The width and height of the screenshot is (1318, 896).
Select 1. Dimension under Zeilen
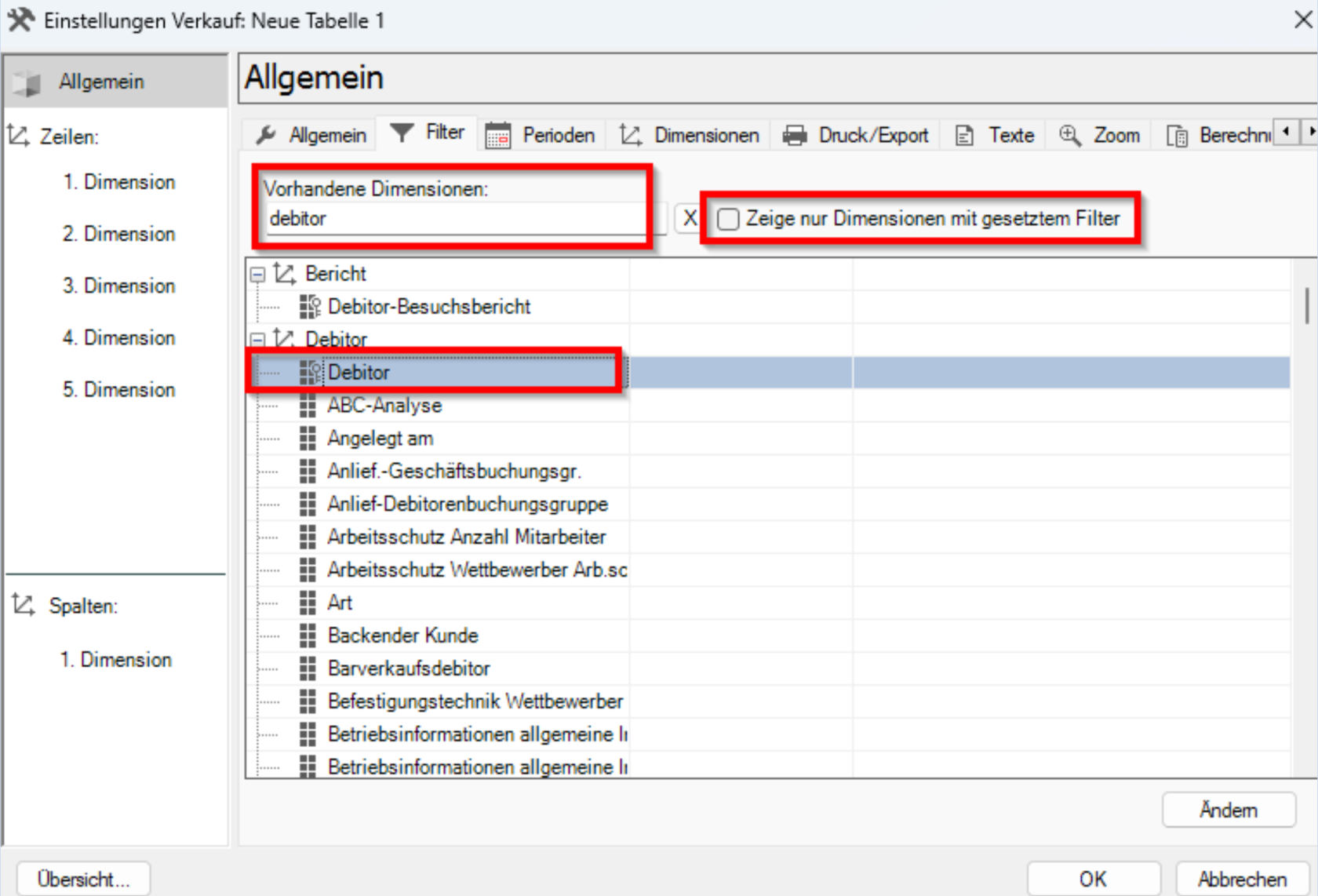tap(119, 182)
